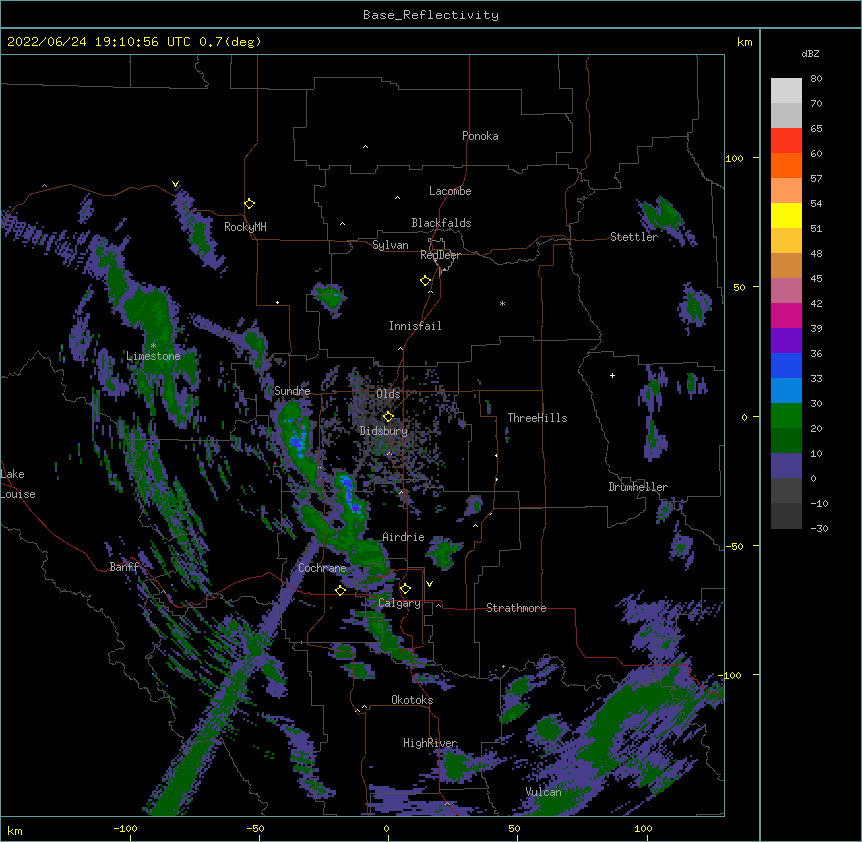Click the 80 value in dBZ legend
The height and width of the screenshot is (842, 862).
816,79
